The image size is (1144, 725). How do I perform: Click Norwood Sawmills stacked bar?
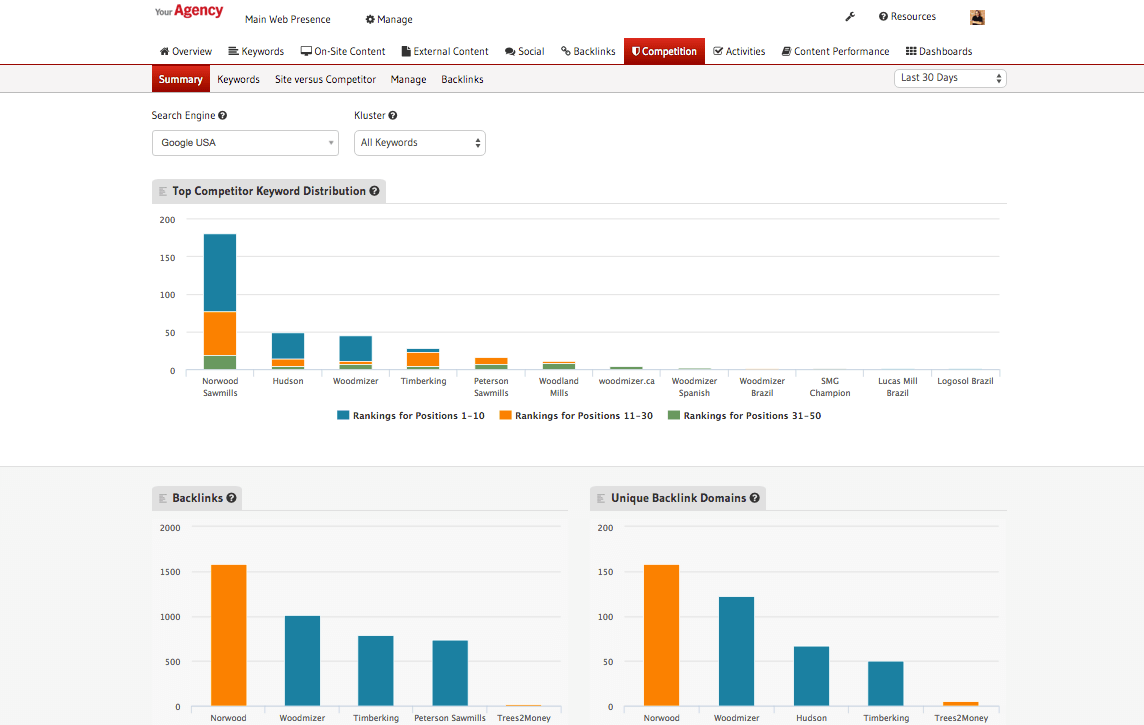point(220,302)
